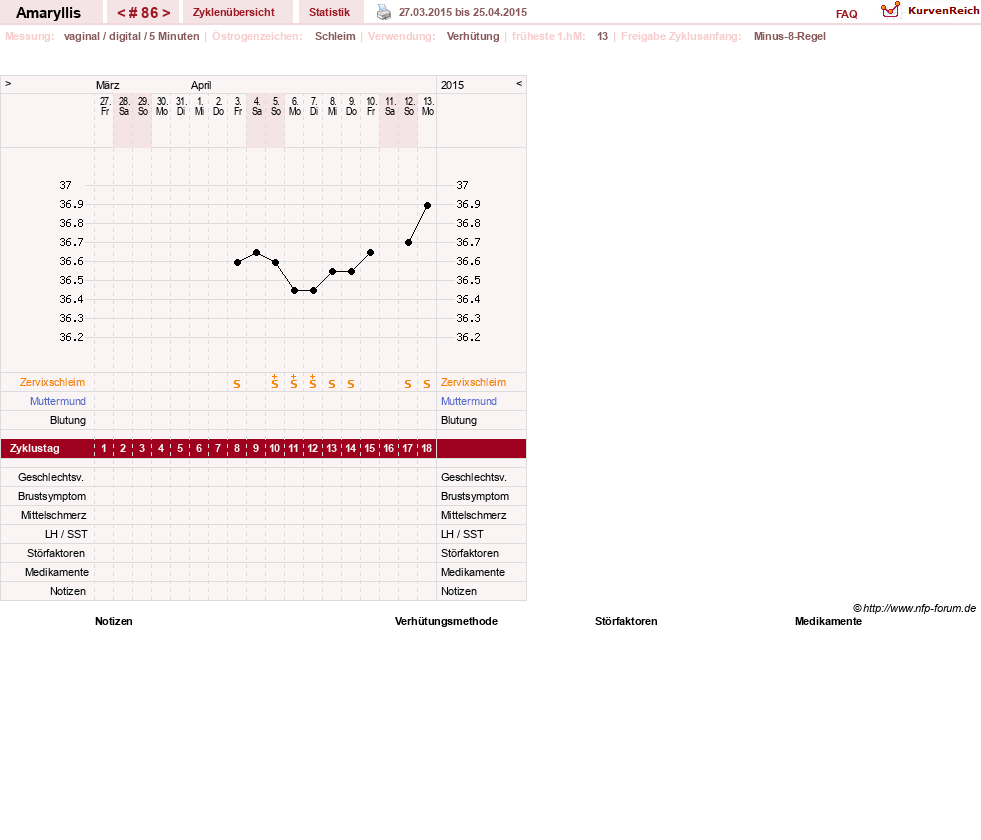Screen dimensions: 981x840
Task: Click the left Muttermund row label
Action: click(58, 402)
